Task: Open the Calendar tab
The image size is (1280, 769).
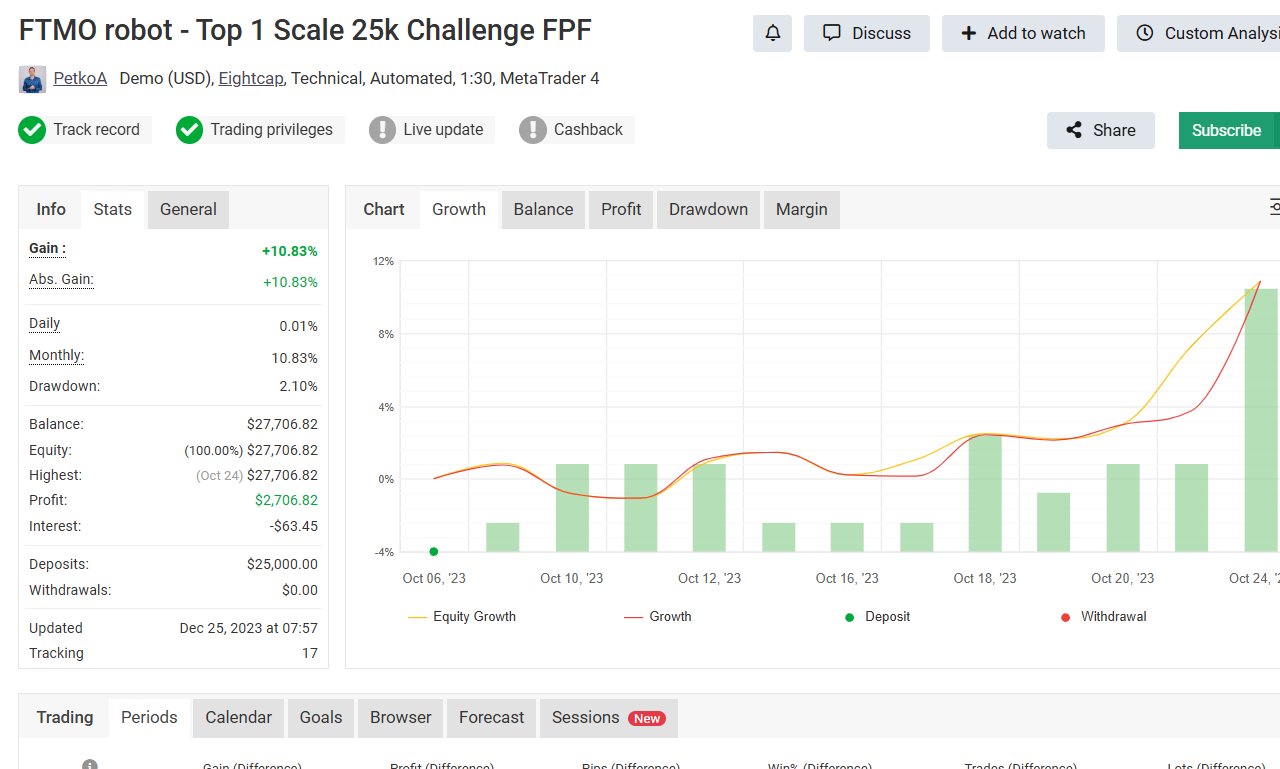Action: [x=238, y=718]
